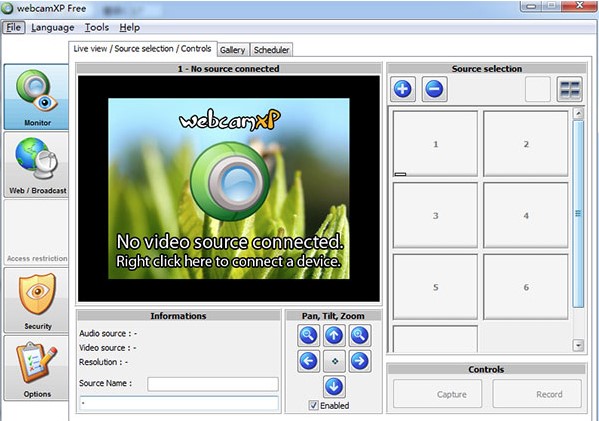Click the blank square button beside layout icon

click(x=538, y=89)
